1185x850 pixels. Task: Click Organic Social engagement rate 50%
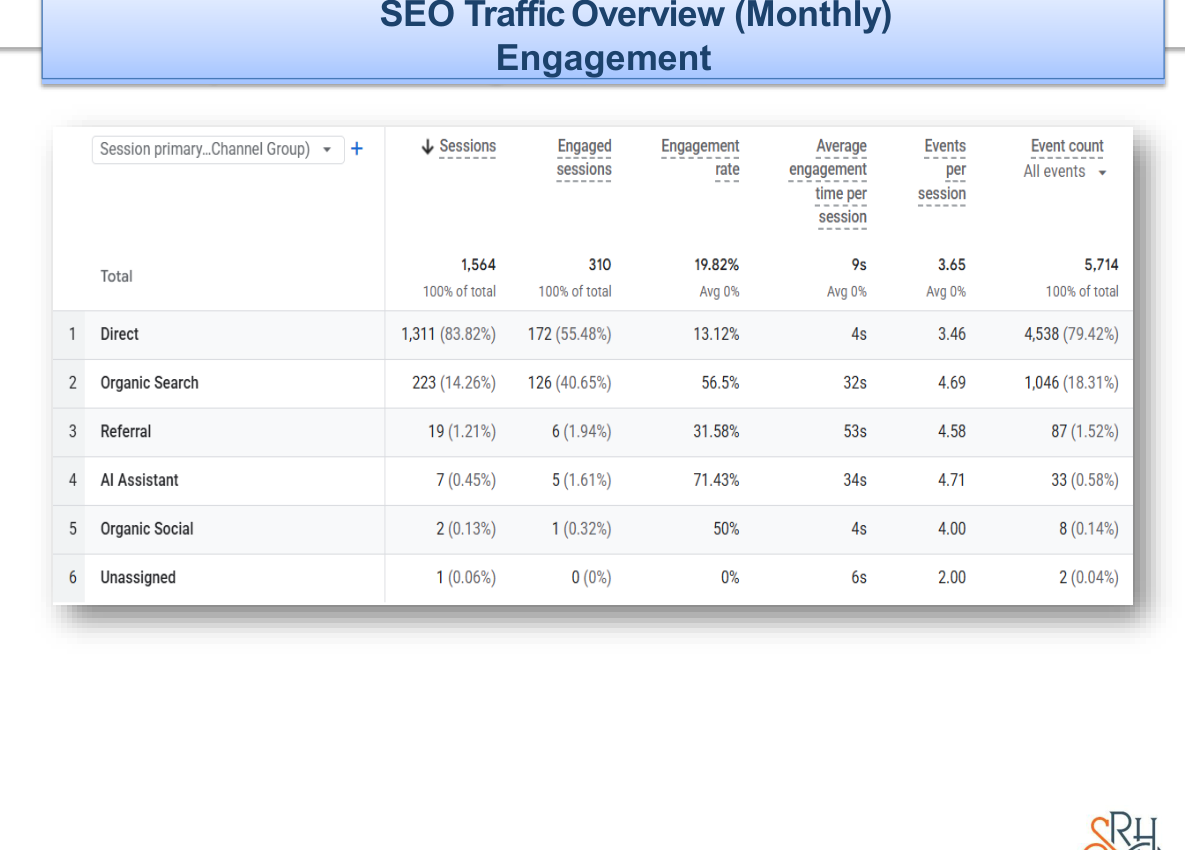[x=726, y=529]
